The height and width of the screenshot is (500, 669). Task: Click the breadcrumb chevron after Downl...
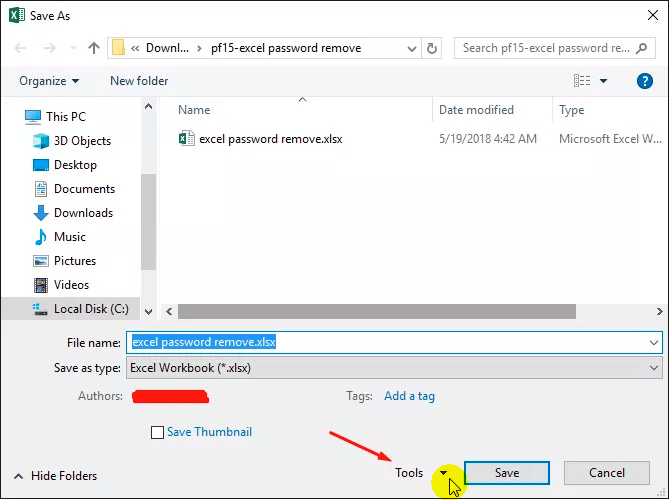tap(199, 48)
